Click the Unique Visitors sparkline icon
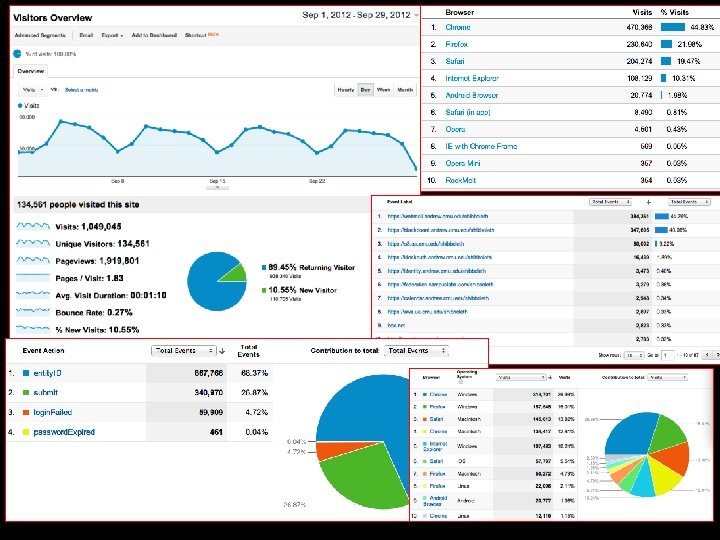720x540 pixels. pyautogui.click(x=33, y=243)
